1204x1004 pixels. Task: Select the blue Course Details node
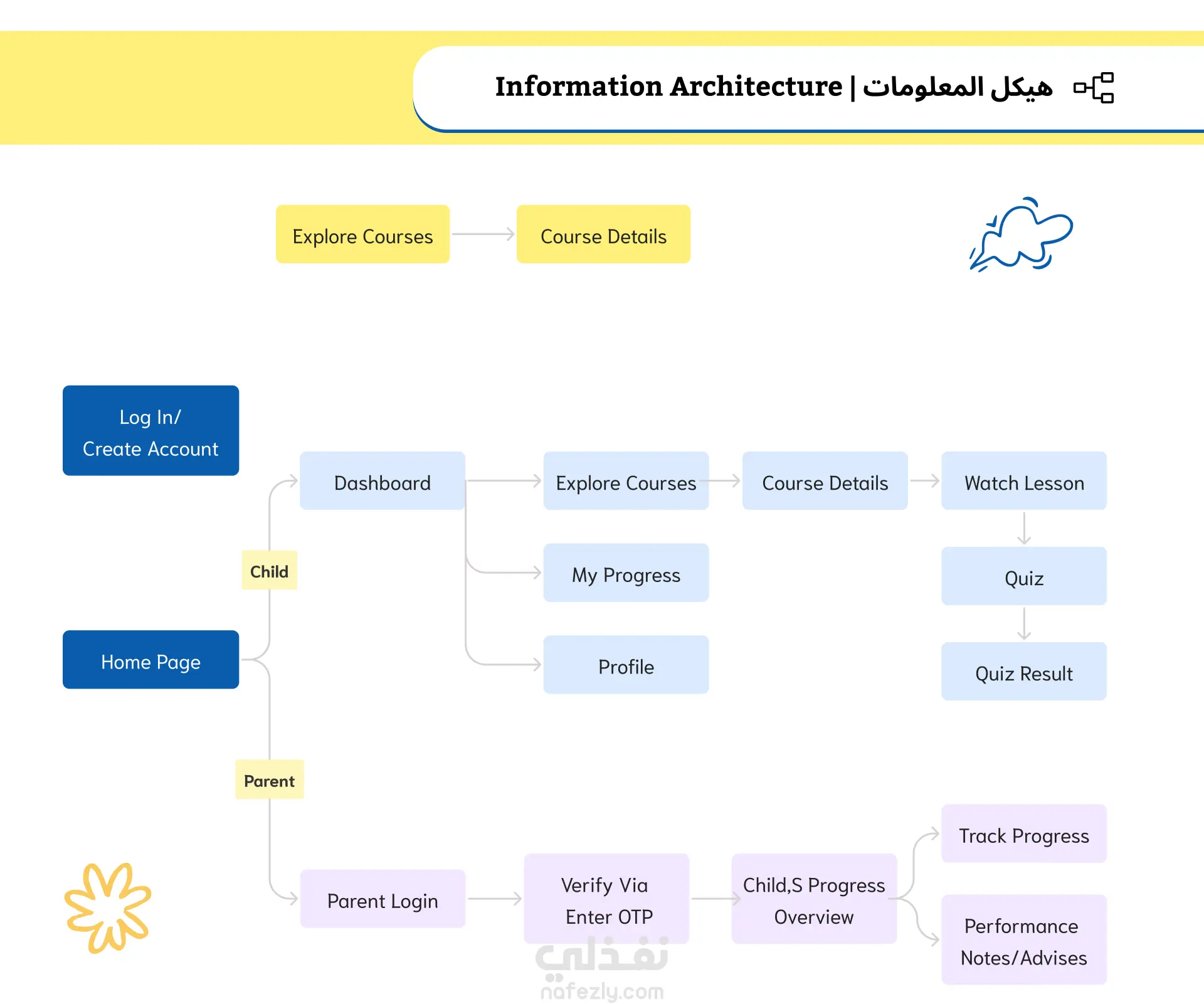coord(825,481)
